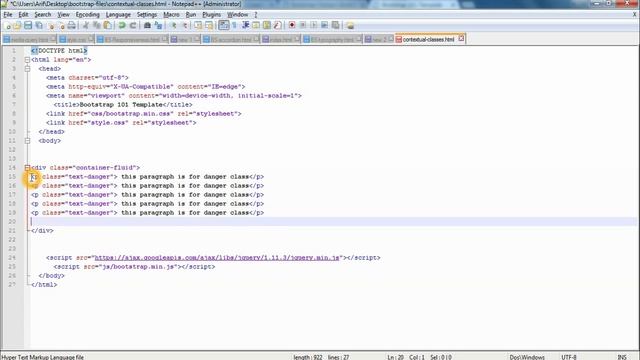Open Find with the binoculars icon

coord(147,26)
